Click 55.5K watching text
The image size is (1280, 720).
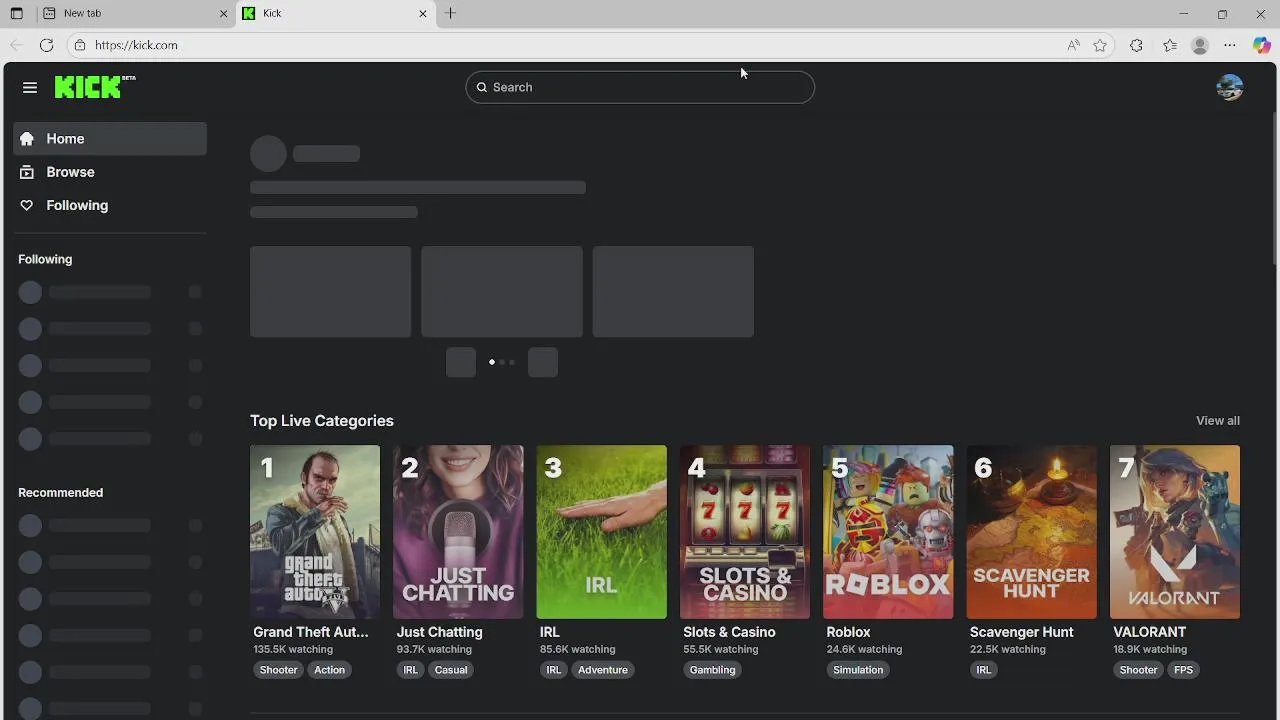(720, 650)
